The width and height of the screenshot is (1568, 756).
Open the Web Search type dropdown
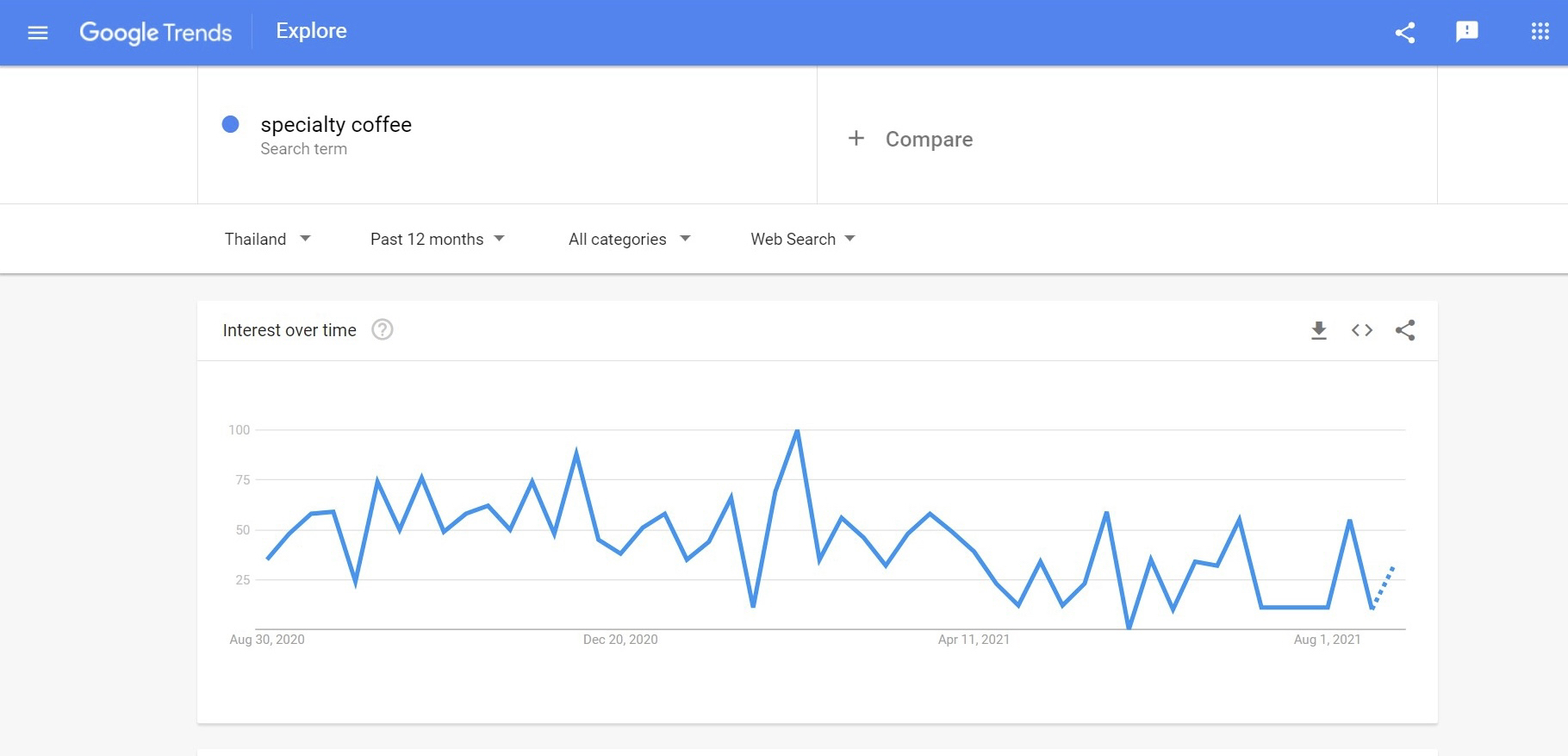tap(802, 239)
